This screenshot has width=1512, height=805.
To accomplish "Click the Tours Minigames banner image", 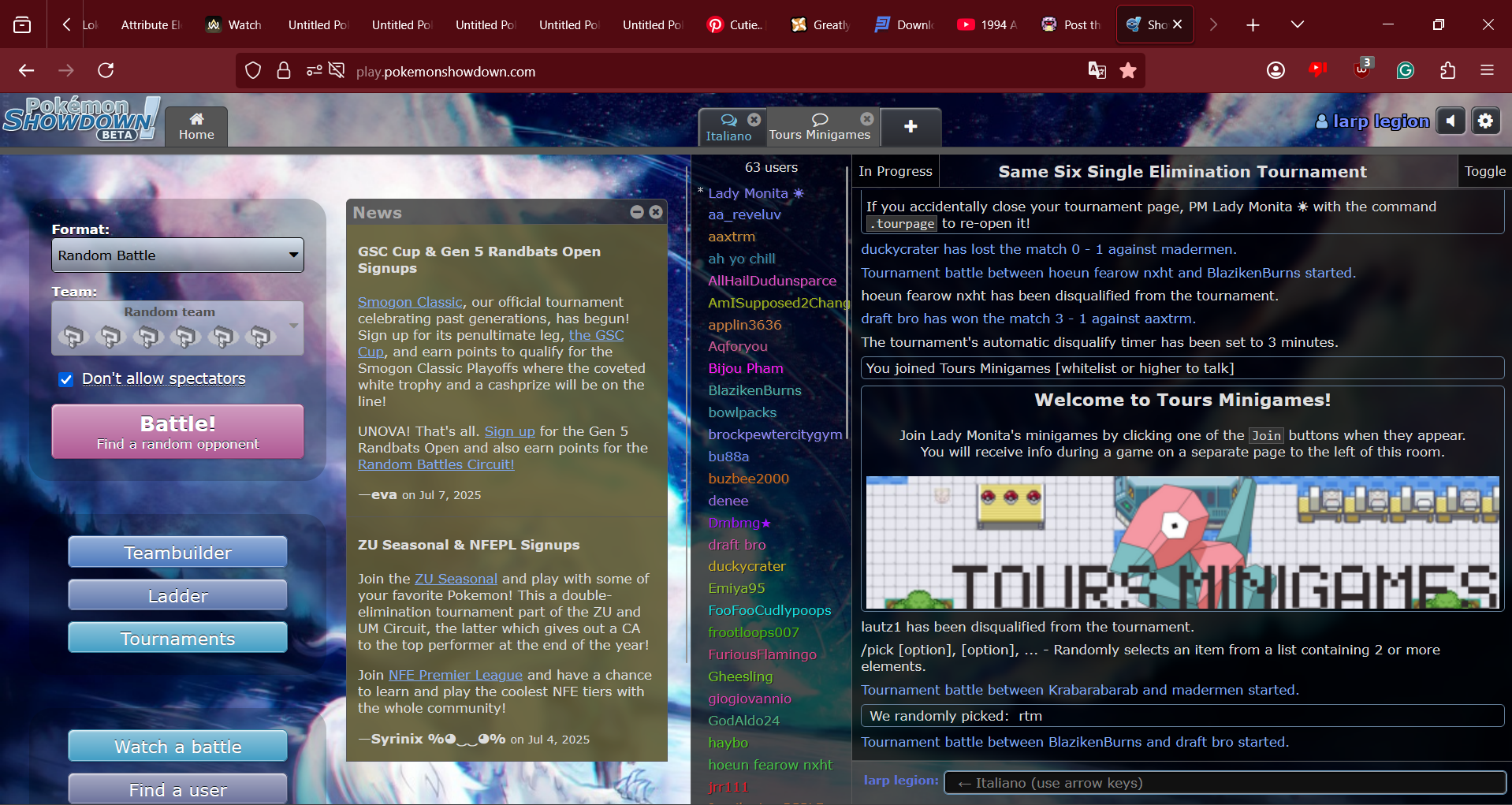I will click(x=1182, y=542).
